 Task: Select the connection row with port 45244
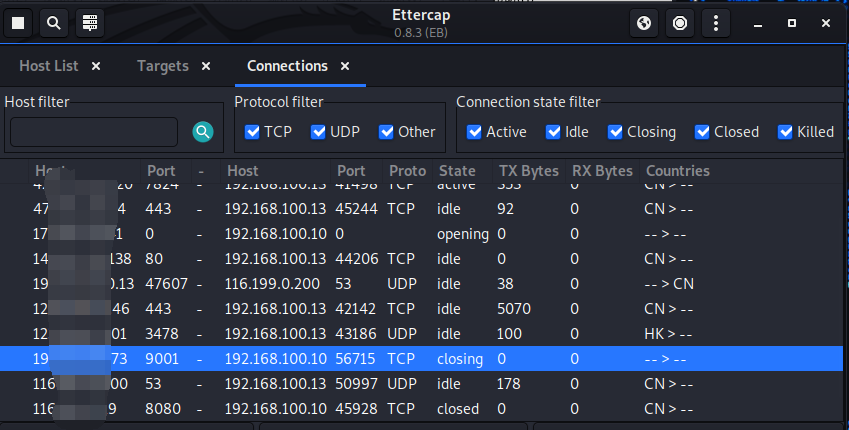422,209
